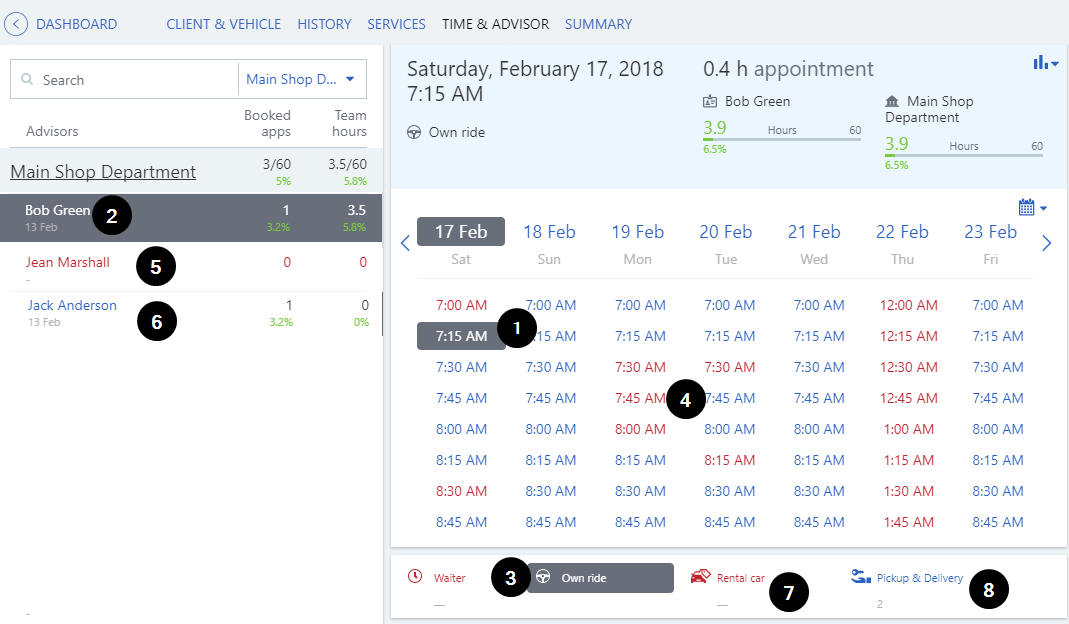Click the Waiter clock icon
This screenshot has width=1069, height=624.
(x=415, y=577)
